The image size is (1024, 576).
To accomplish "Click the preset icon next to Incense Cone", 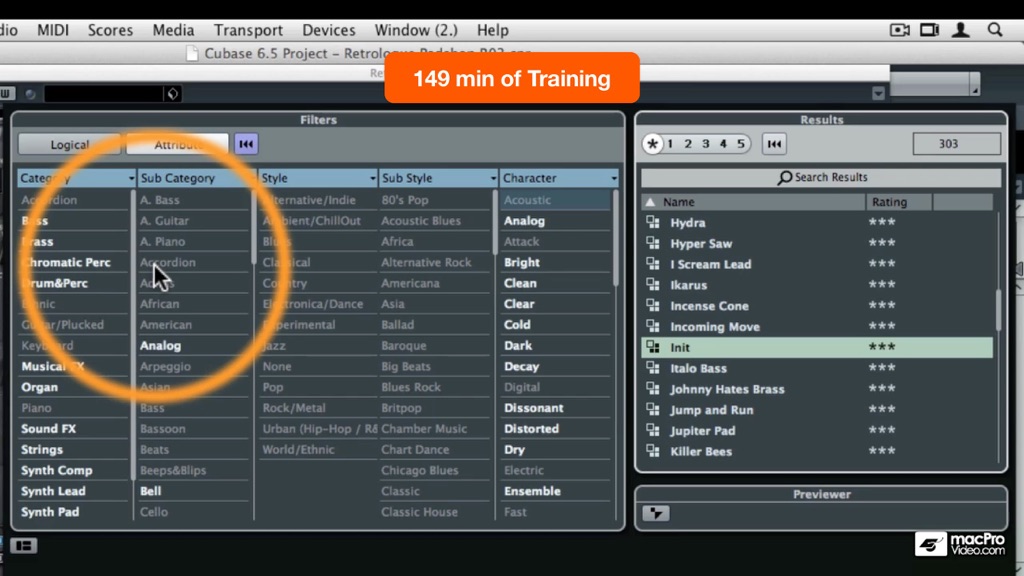I will point(652,306).
